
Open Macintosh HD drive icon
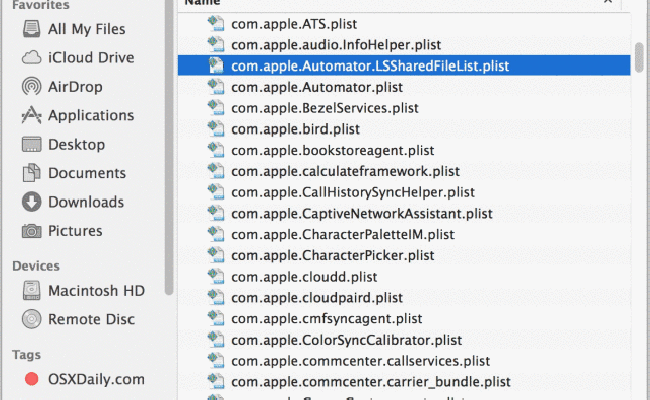point(32,291)
